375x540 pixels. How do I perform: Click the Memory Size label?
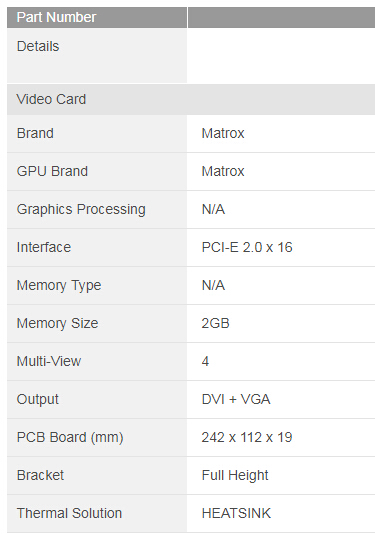point(58,323)
